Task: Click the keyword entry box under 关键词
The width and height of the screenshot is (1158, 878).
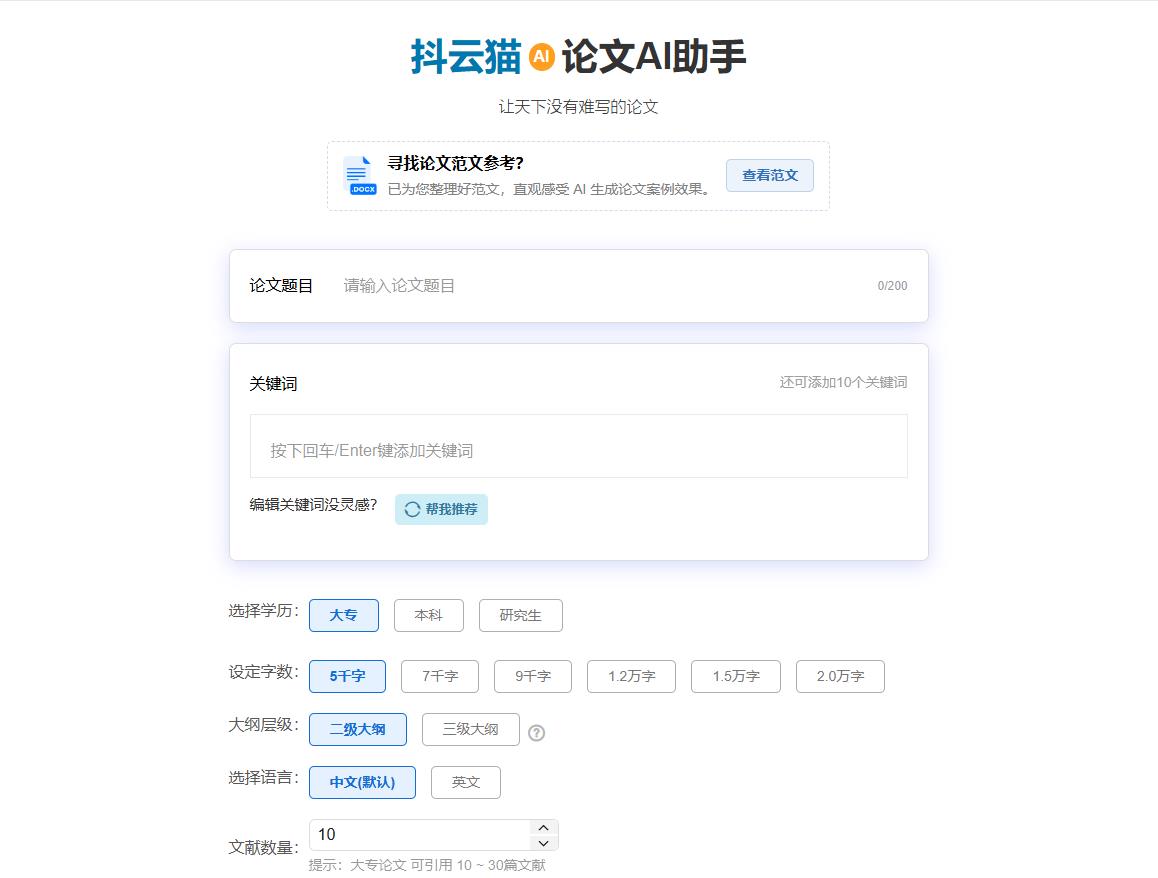Action: point(578,445)
